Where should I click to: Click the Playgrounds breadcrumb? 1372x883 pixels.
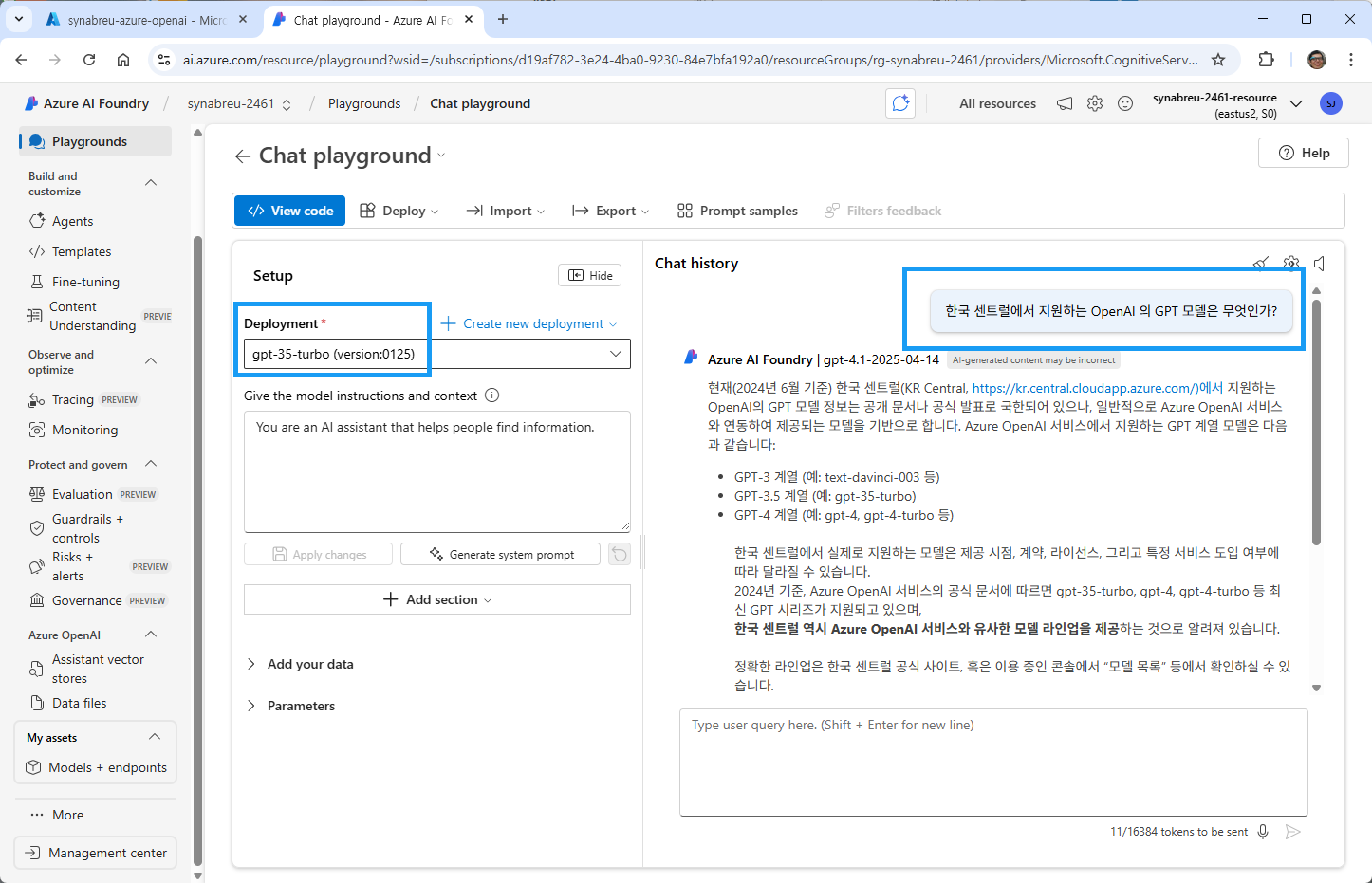tap(364, 103)
